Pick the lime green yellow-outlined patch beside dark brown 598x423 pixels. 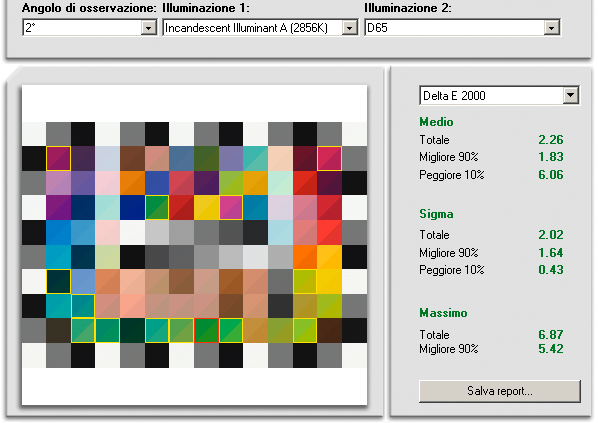[x=305, y=330]
